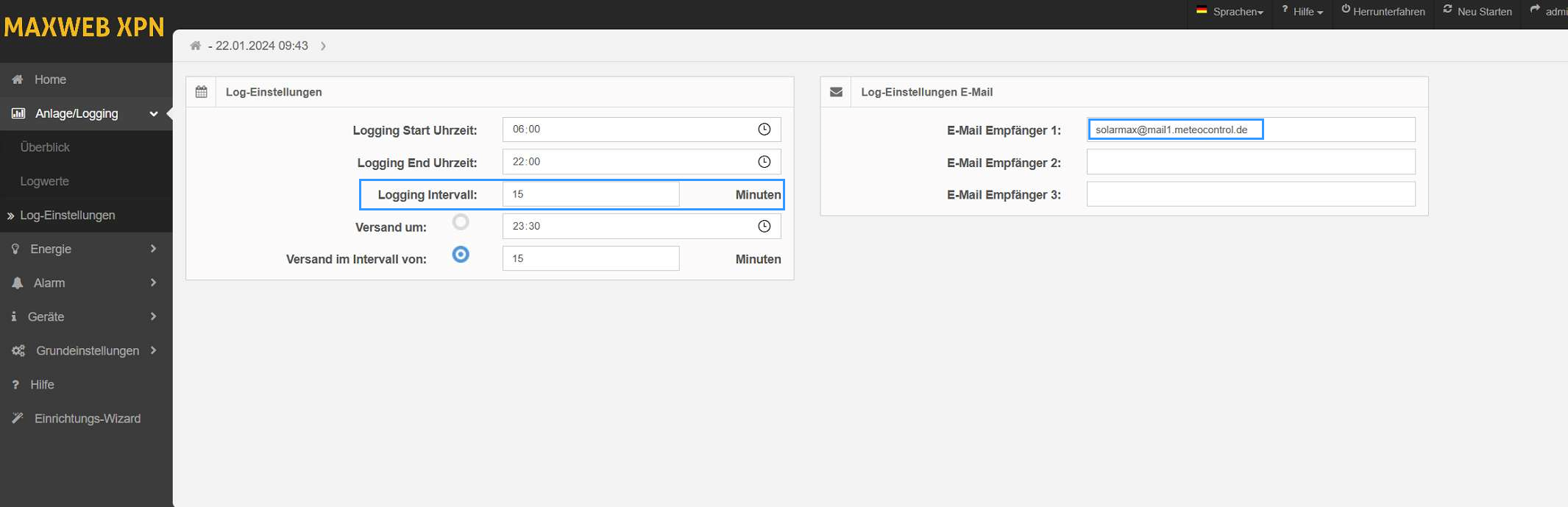
Task: Select Versand im Intervall von radio button
Action: coord(461,255)
